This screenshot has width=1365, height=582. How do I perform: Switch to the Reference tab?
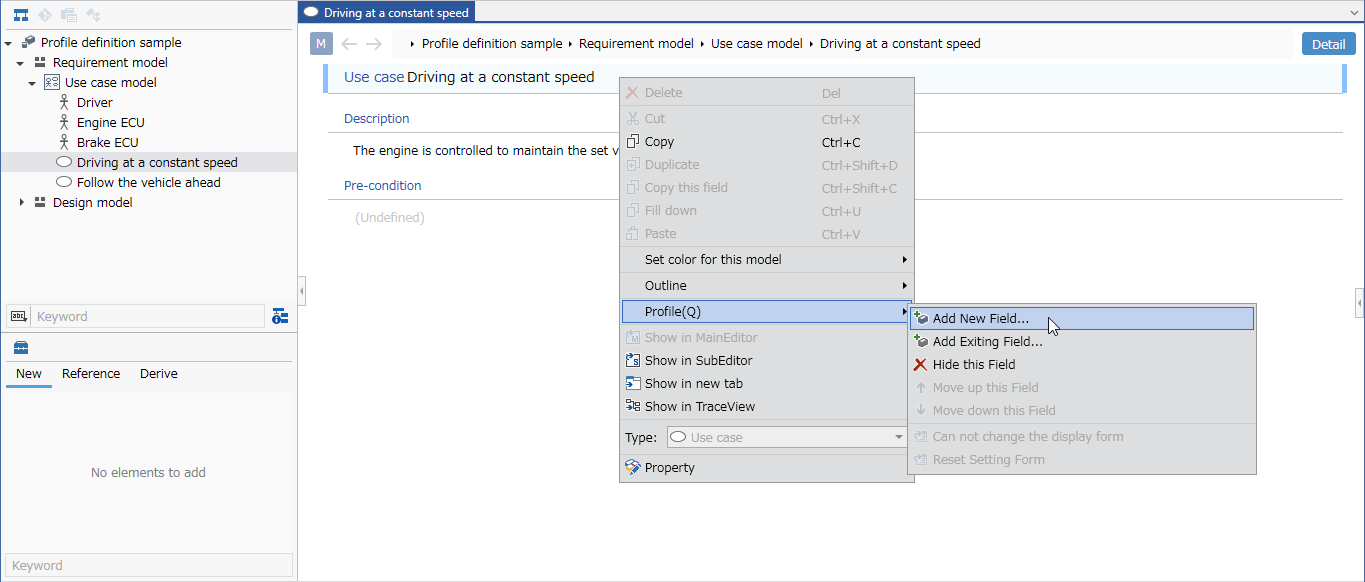[91, 374]
